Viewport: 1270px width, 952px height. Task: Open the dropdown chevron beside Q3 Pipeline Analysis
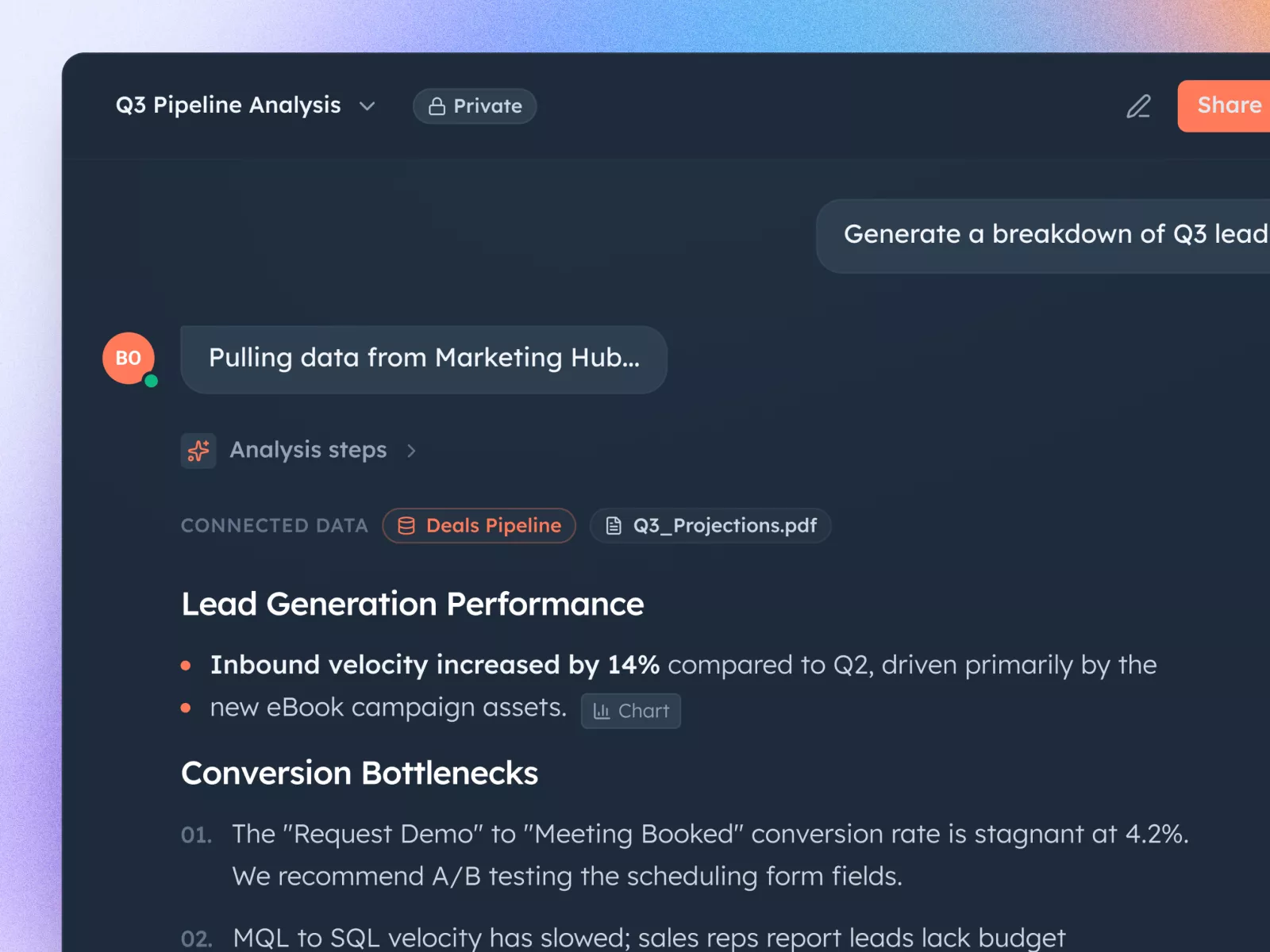(x=367, y=106)
